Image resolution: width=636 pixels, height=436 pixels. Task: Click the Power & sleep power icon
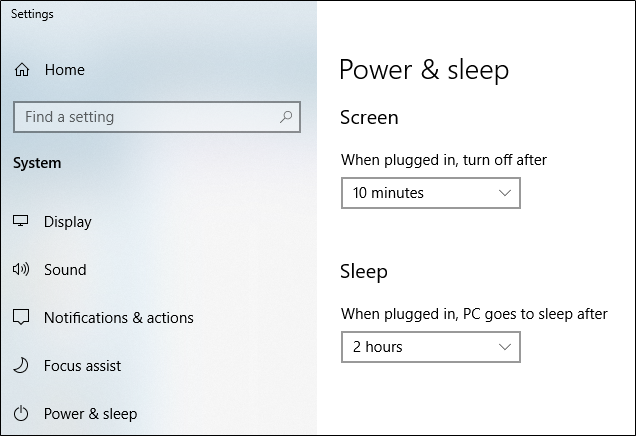(21, 414)
